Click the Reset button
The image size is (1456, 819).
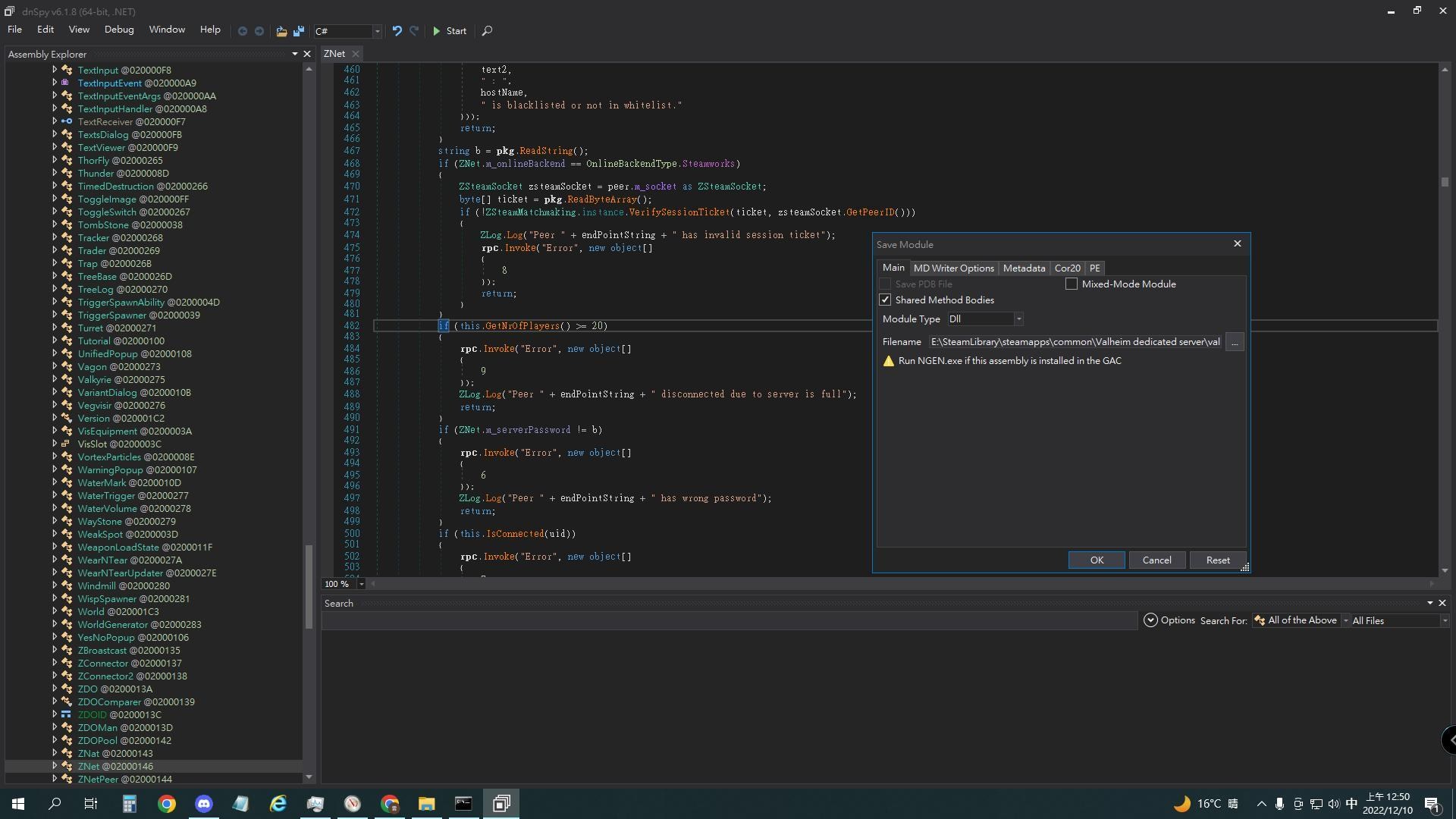coord(1217,560)
